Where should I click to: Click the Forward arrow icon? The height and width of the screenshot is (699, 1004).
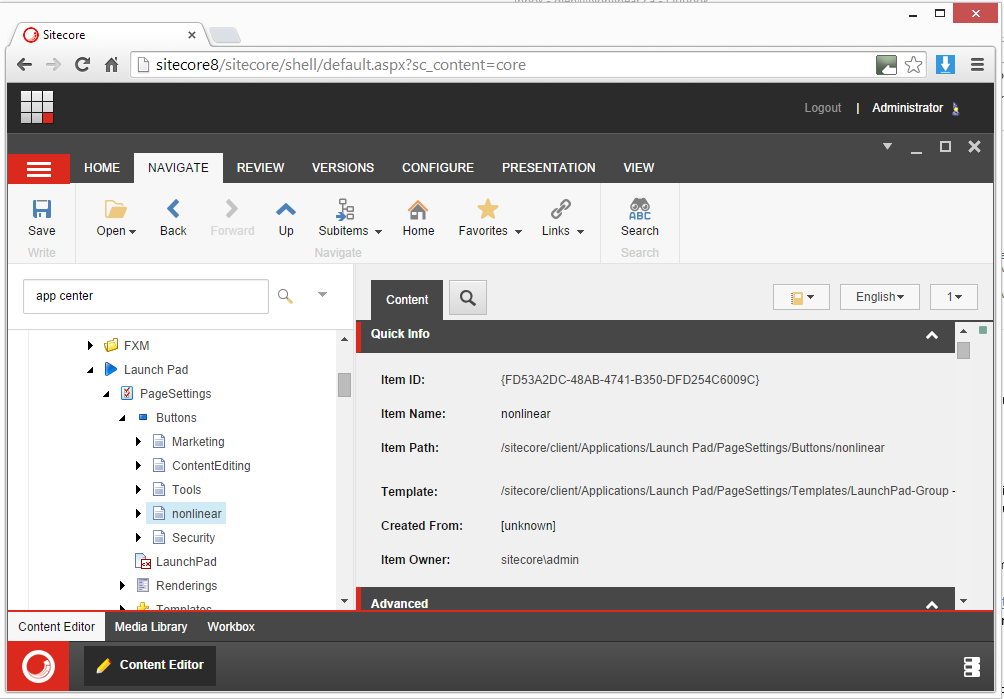pos(232,209)
